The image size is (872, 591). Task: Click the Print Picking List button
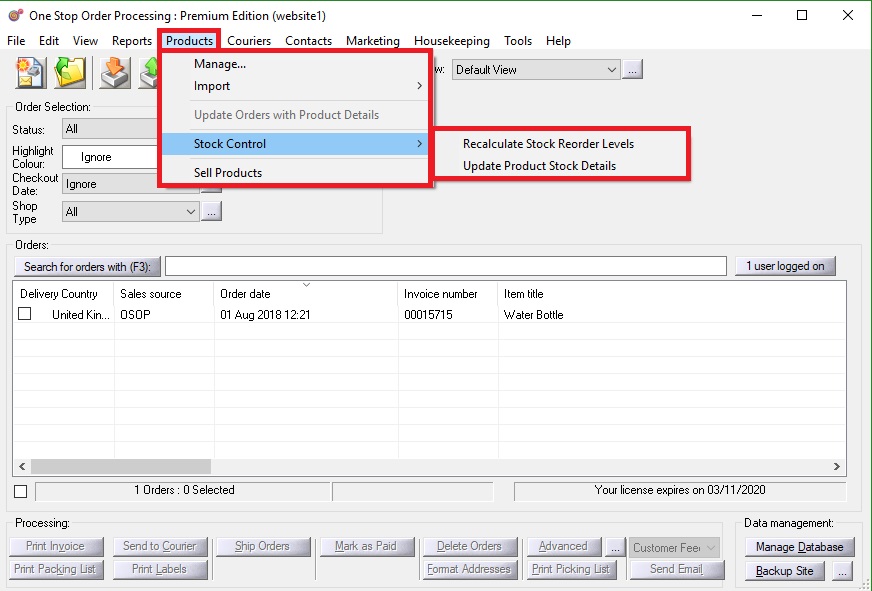(572, 569)
